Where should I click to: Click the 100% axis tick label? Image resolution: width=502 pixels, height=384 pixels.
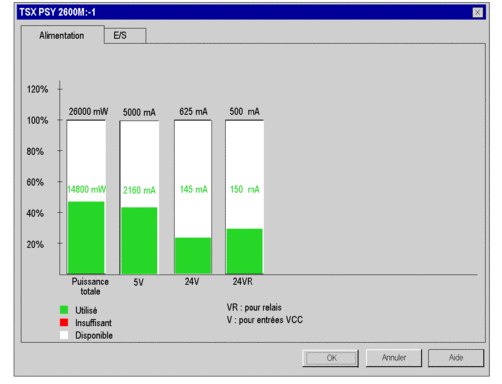pyautogui.click(x=37, y=120)
